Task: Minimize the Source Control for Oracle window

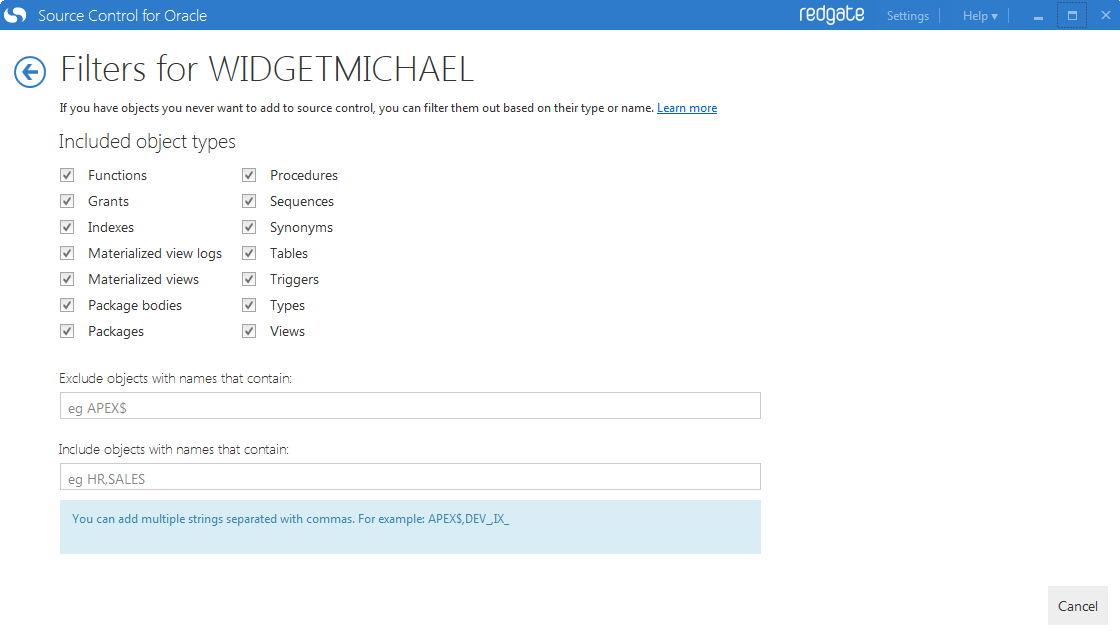Action: 1038,16
